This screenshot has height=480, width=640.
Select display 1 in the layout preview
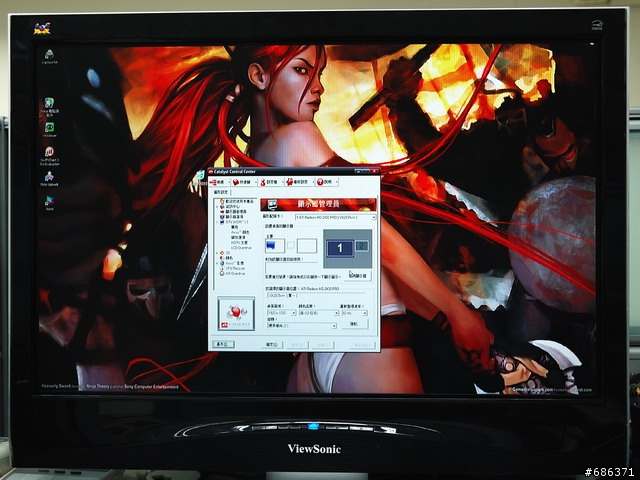340,248
